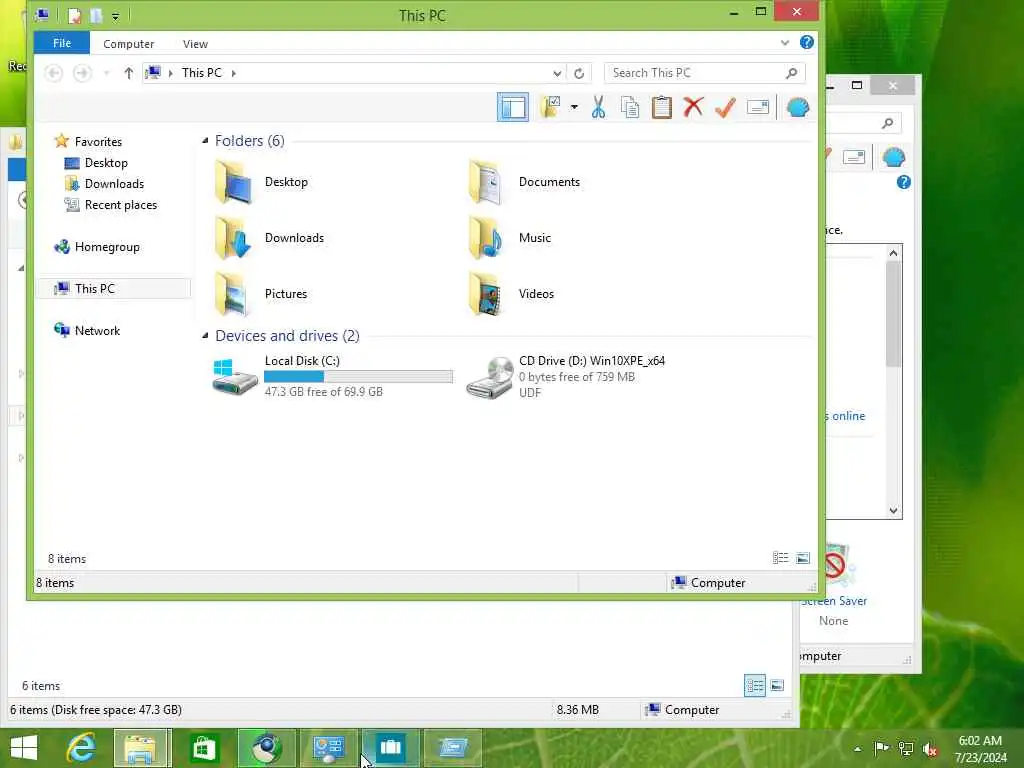This screenshot has width=1024, height=768.
Task: Expand the This PC breadcrumb arrow
Action: coord(234,73)
